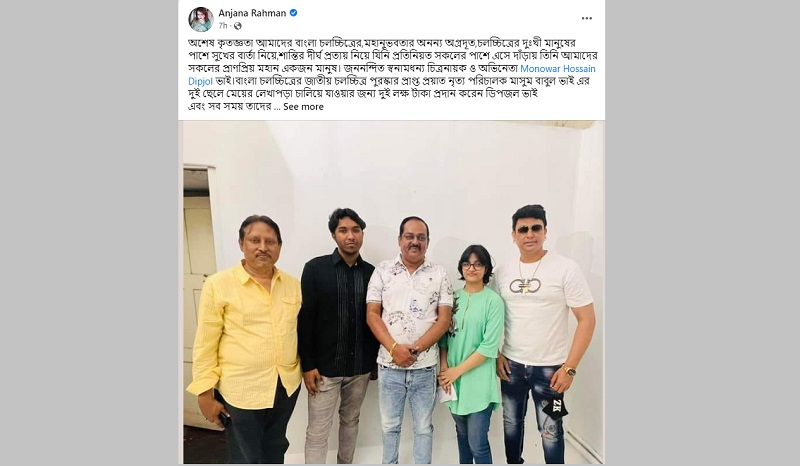Click the blue Dipjol tagged name
The image size is (800, 466).
point(201,81)
